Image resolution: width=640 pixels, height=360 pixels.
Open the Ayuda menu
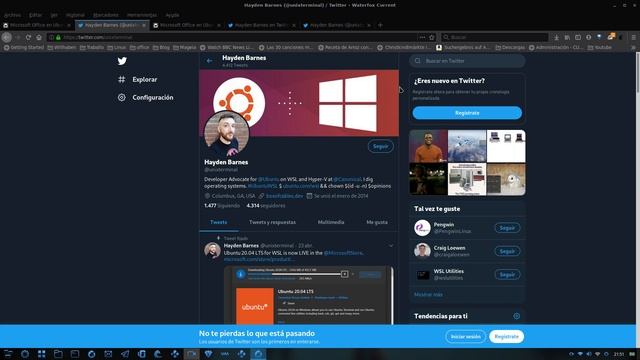coord(172,15)
